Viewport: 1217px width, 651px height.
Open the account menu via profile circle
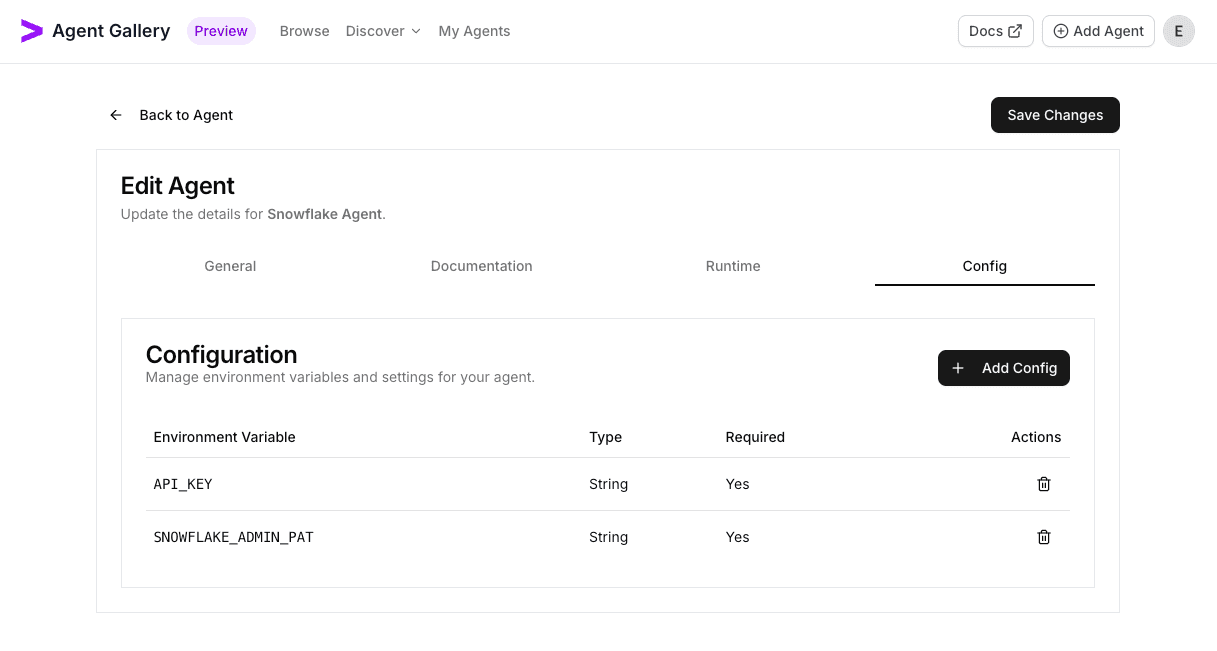click(x=1179, y=31)
